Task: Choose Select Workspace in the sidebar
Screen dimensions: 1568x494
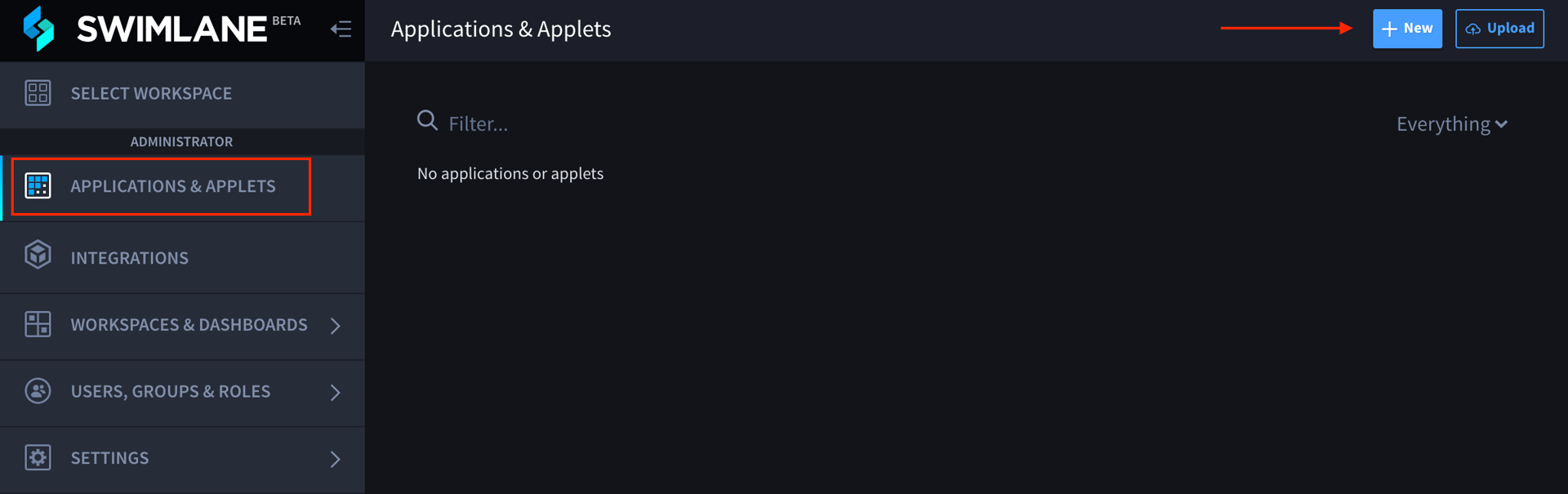Action: 151,93
